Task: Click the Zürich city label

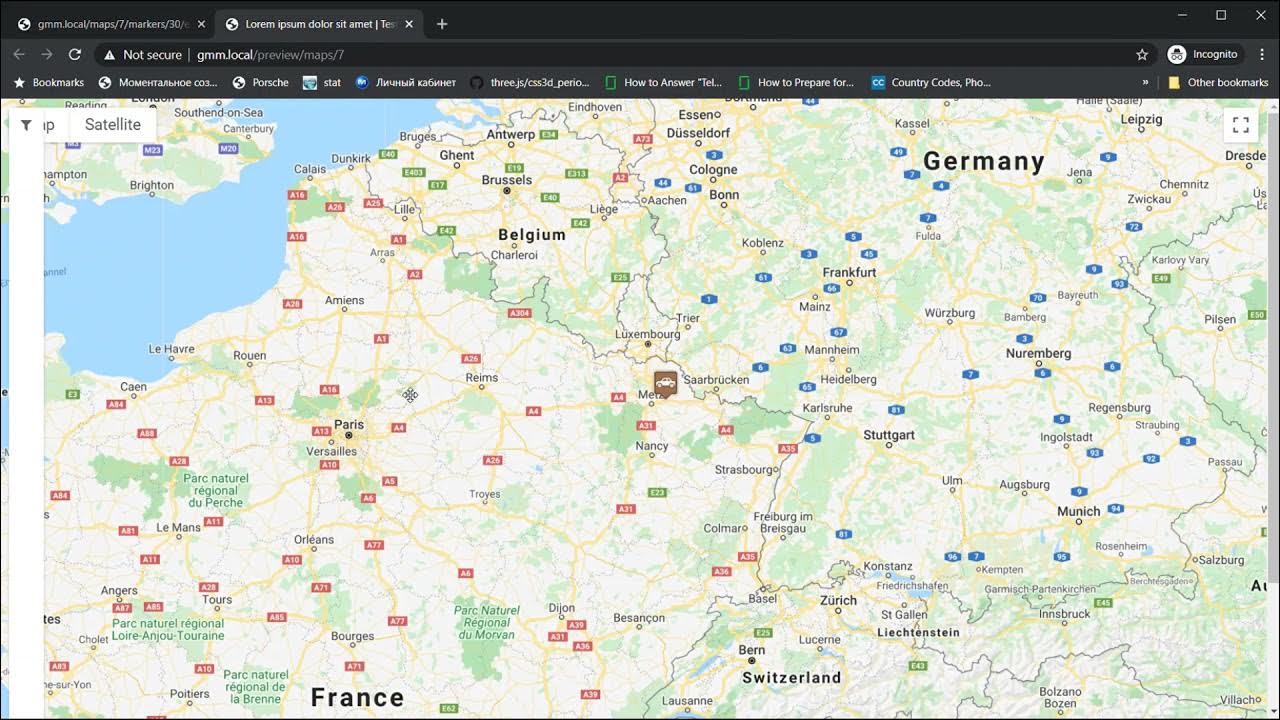Action: 838,600
